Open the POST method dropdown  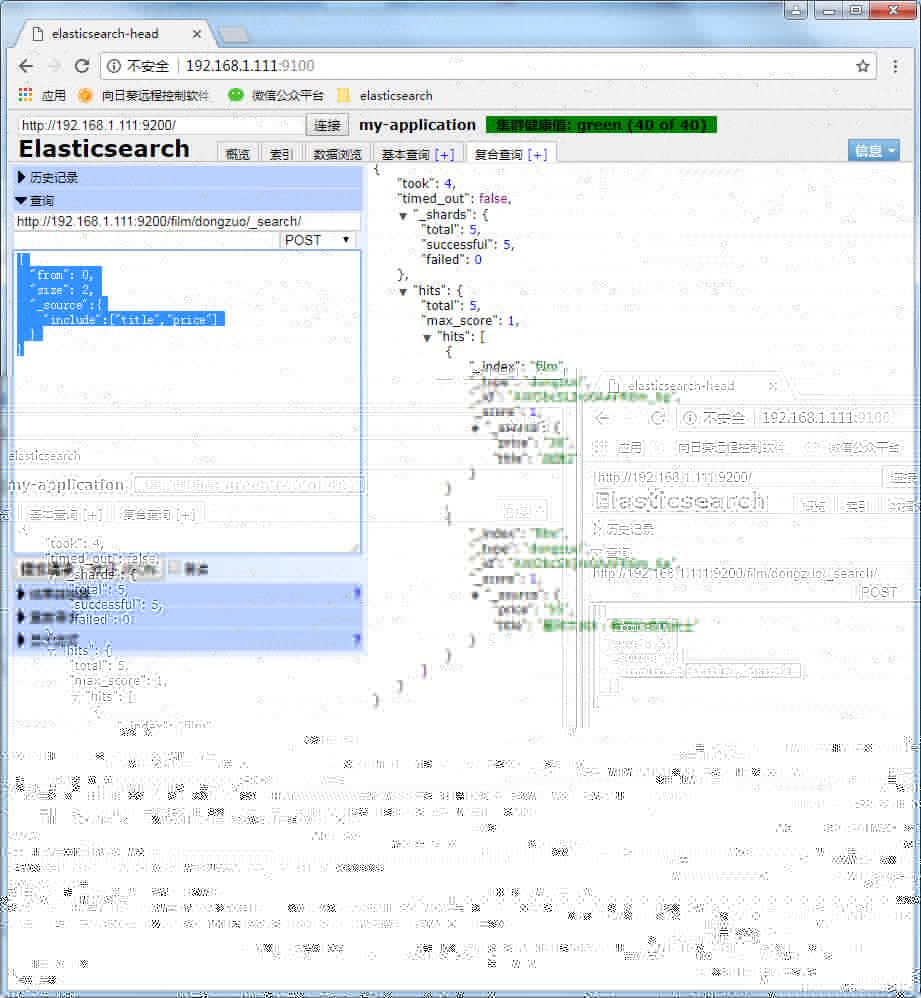click(x=318, y=240)
